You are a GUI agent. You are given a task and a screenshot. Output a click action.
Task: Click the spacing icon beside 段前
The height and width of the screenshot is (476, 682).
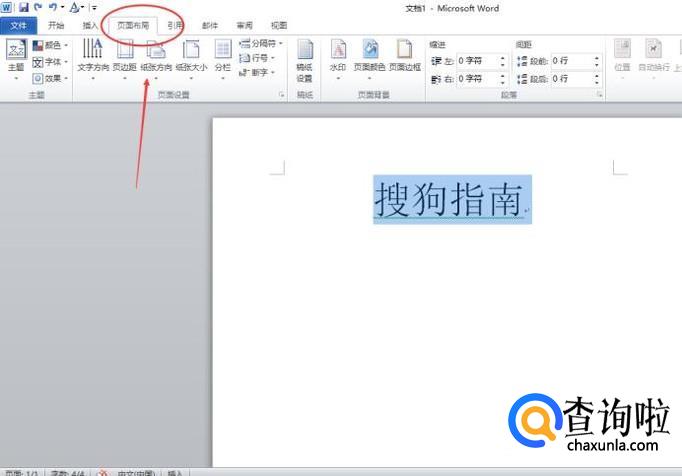(x=522, y=61)
